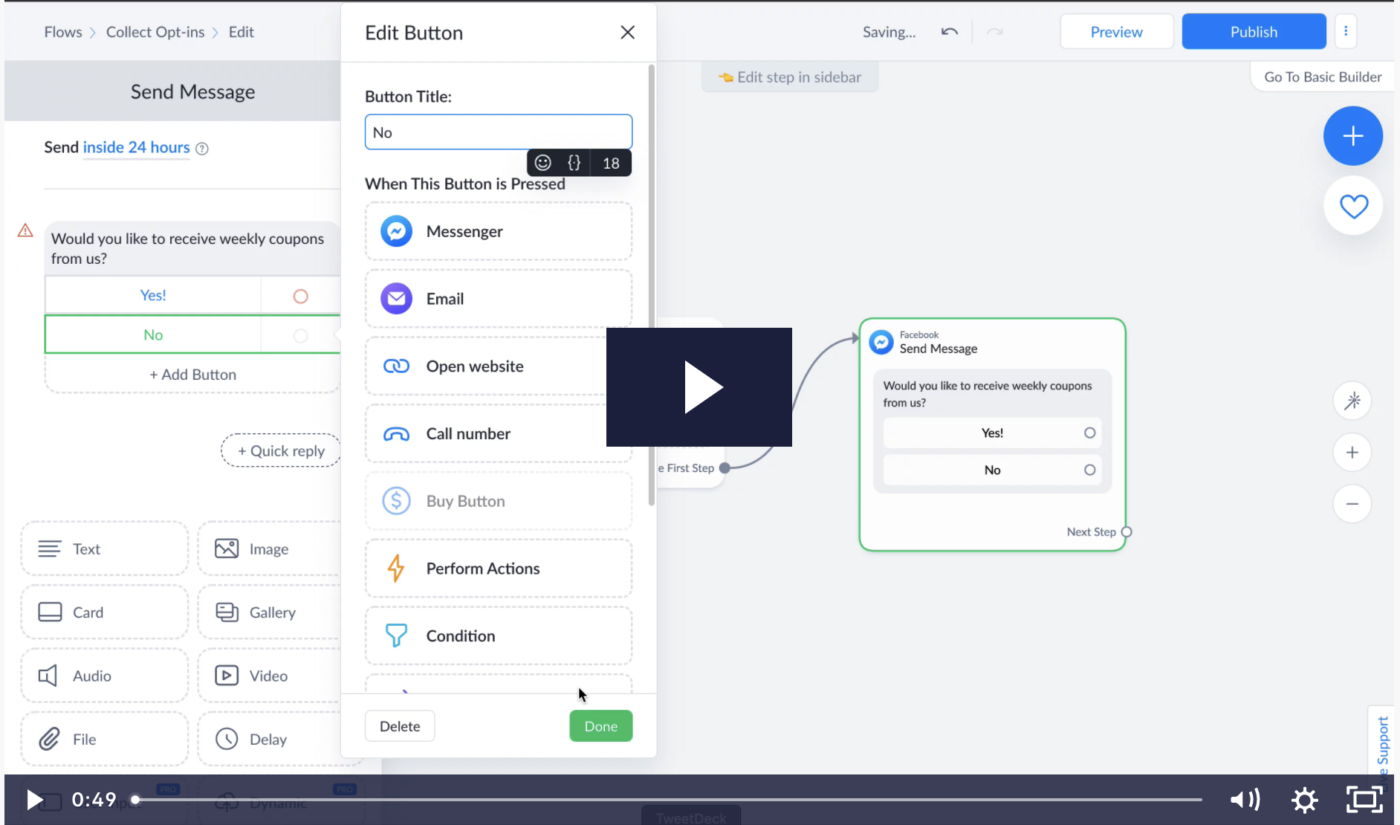The image size is (1400, 825).
Task: Undo the last change
Action: click(949, 32)
